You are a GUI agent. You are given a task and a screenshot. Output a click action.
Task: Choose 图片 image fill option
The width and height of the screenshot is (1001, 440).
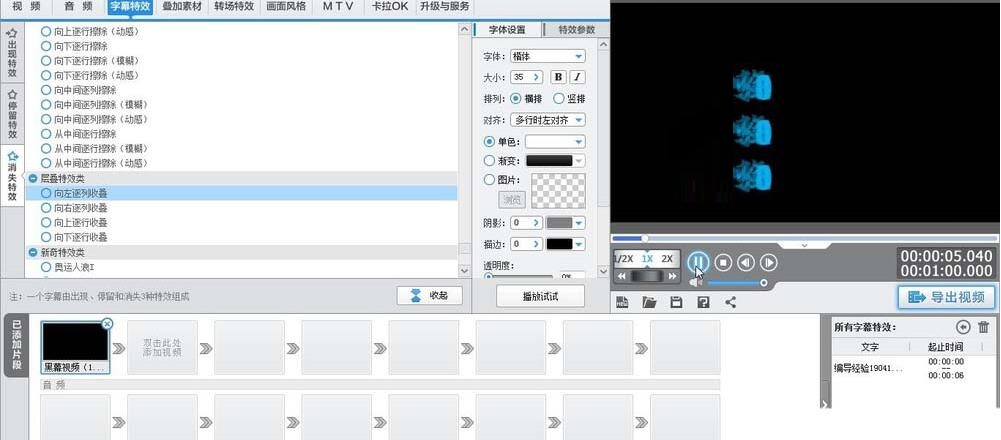pyautogui.click(x=502, y=180)
